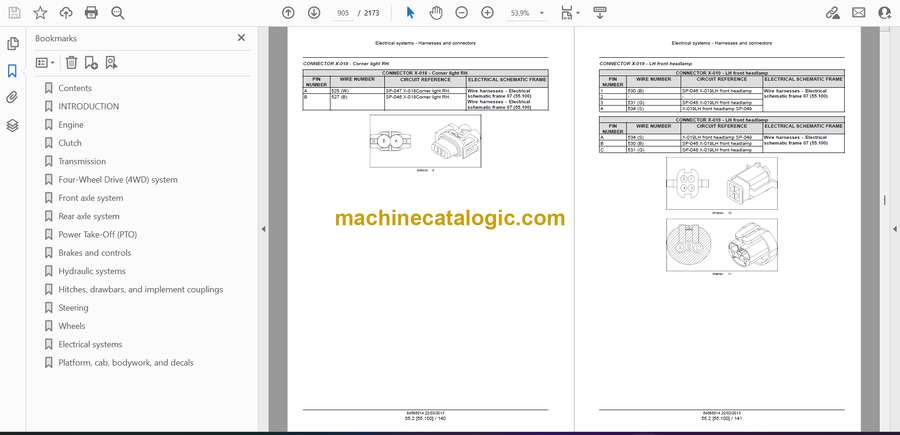Viewport: 900px width, 435px height.
Task: Toggle the Bookmarks panel icon
Action: [12, 71]
